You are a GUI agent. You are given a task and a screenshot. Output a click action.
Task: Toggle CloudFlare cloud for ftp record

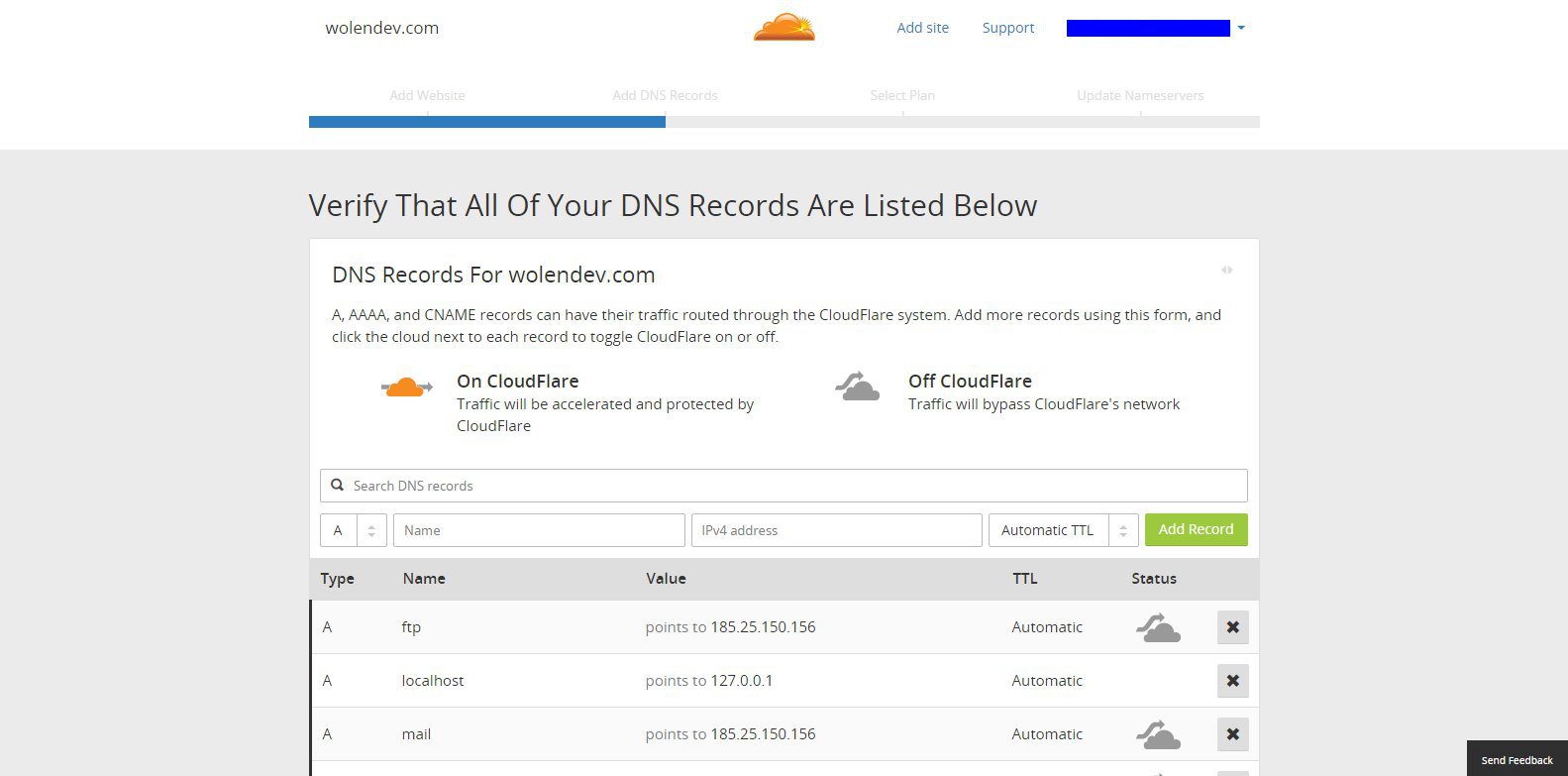pos(1158,627)
